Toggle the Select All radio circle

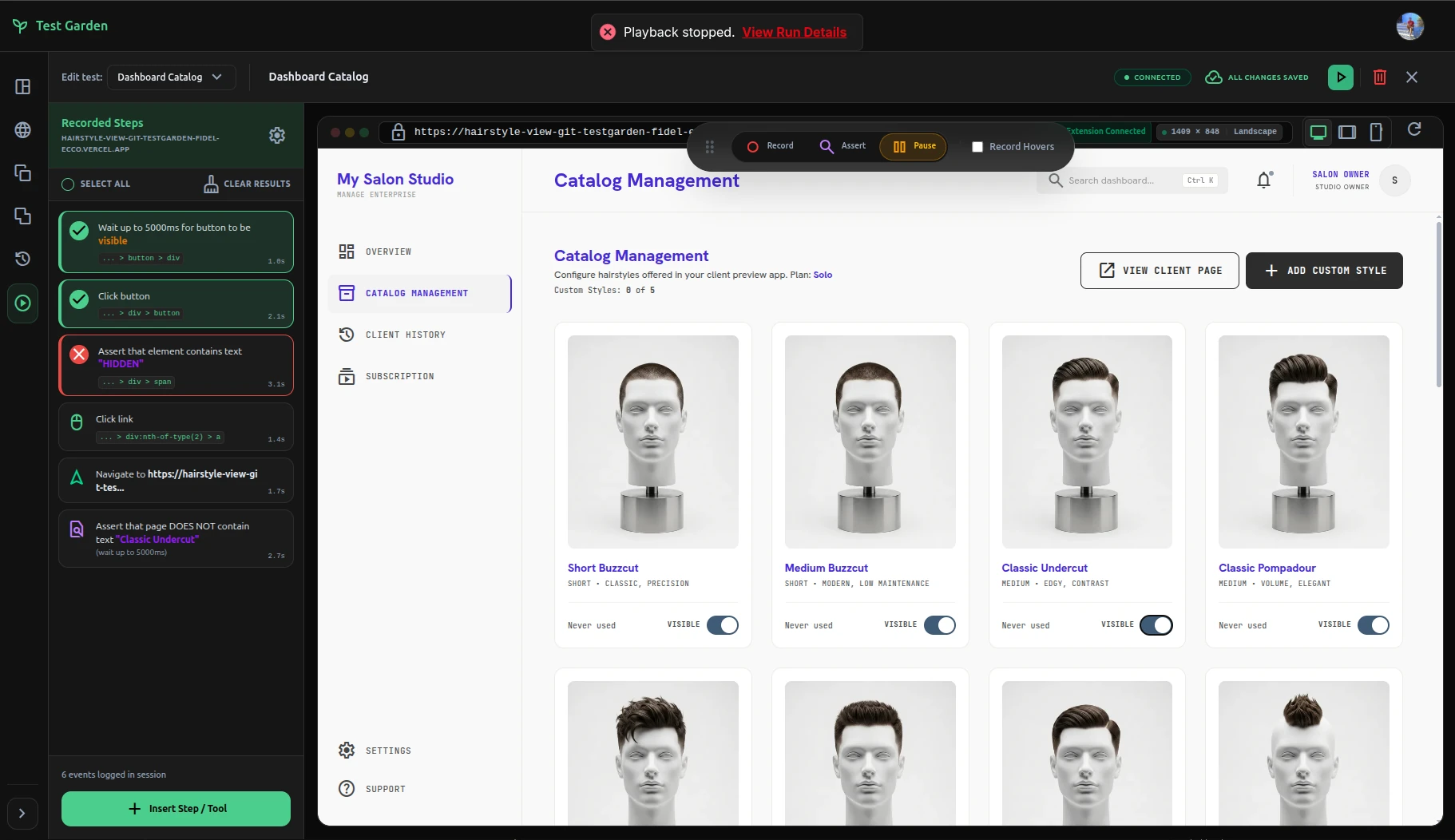(68, 184)
